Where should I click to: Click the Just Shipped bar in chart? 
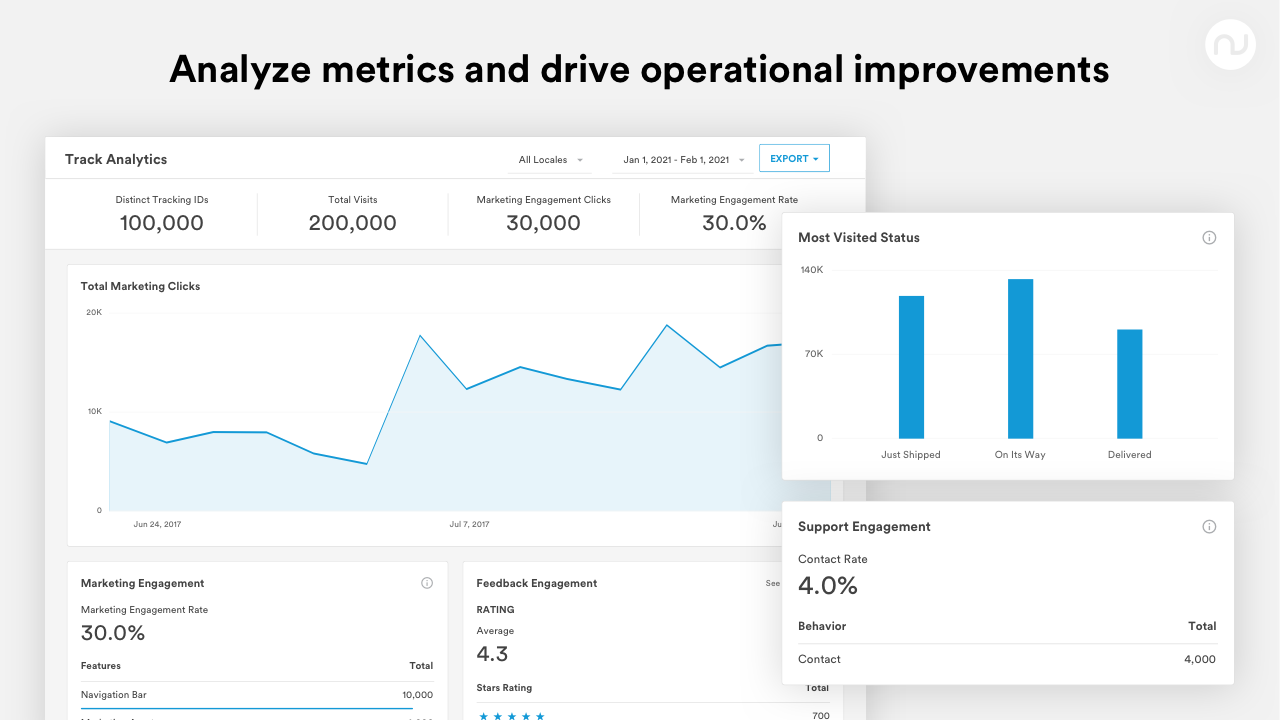coord(911,367)
